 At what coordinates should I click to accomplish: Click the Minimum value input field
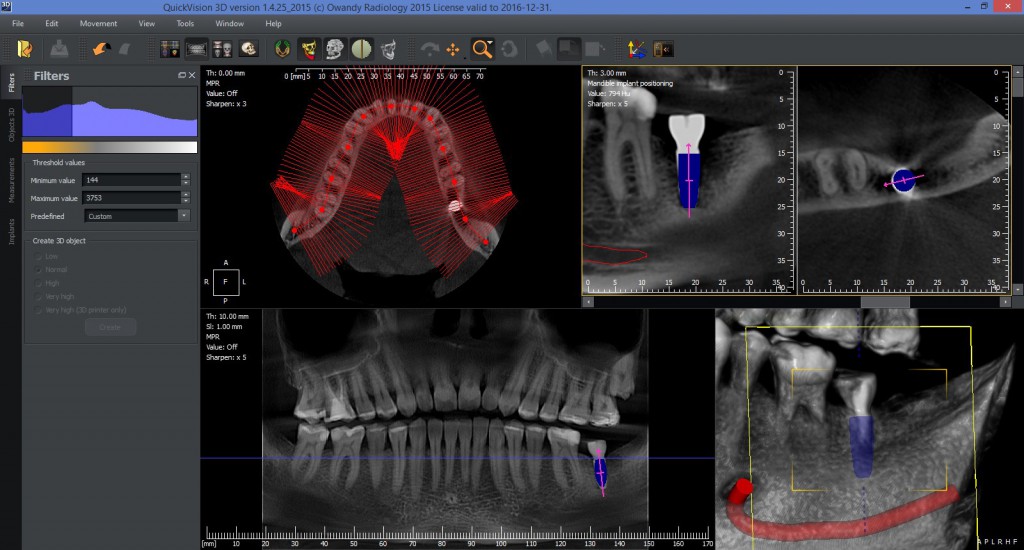(x=131, y=180)
